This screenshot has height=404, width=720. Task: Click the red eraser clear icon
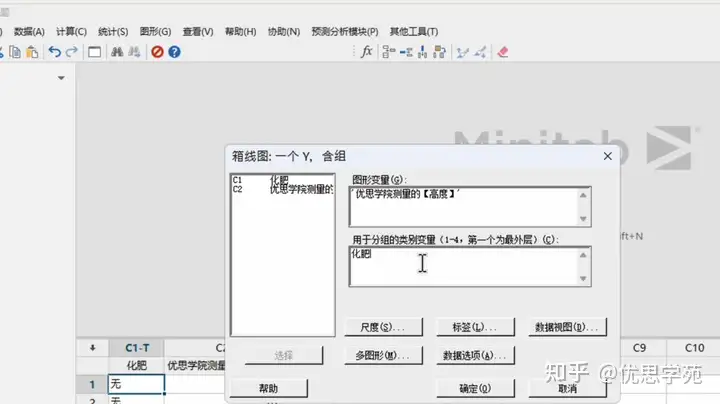(503, 52)
